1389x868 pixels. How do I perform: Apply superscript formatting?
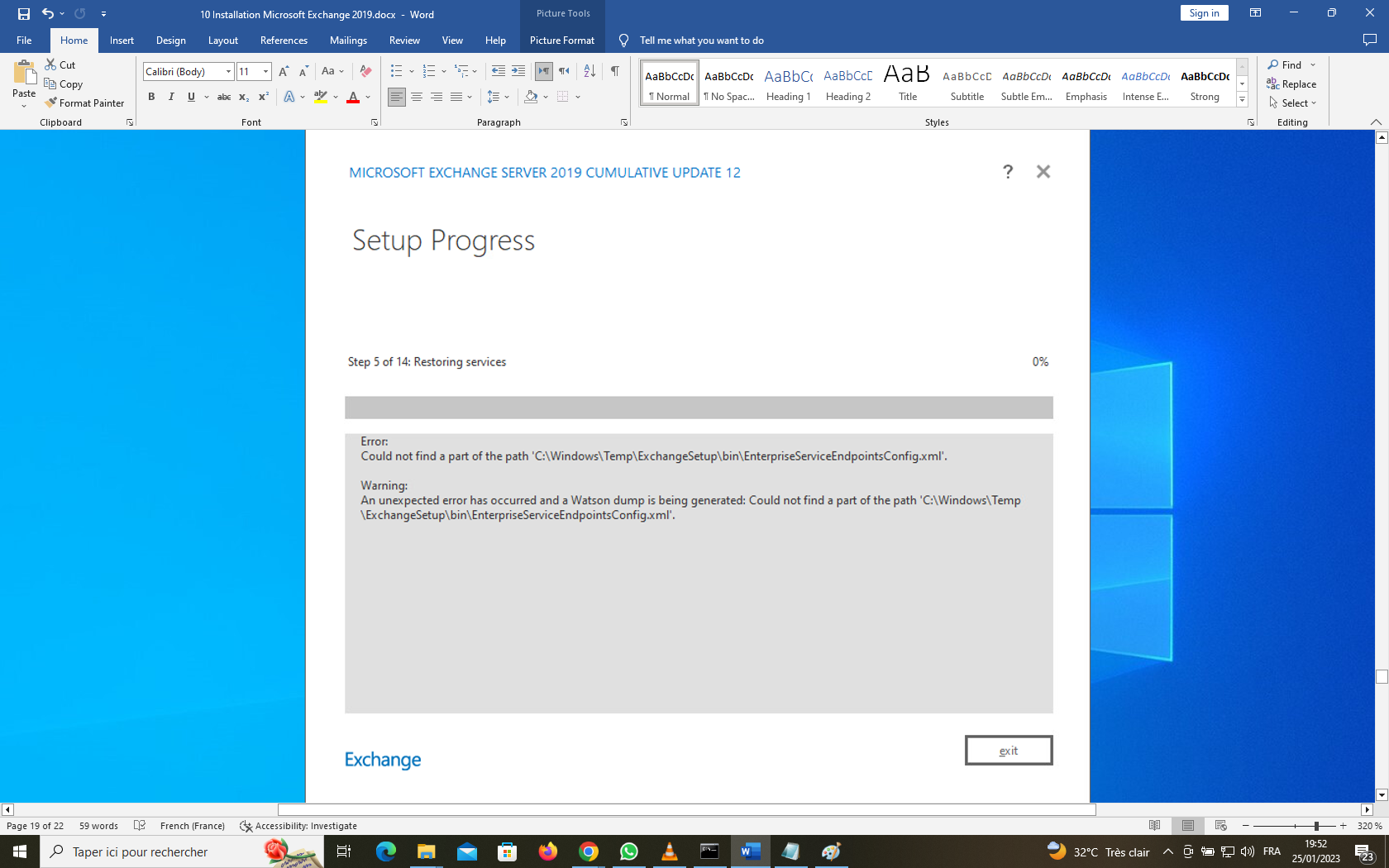(263, 97)
